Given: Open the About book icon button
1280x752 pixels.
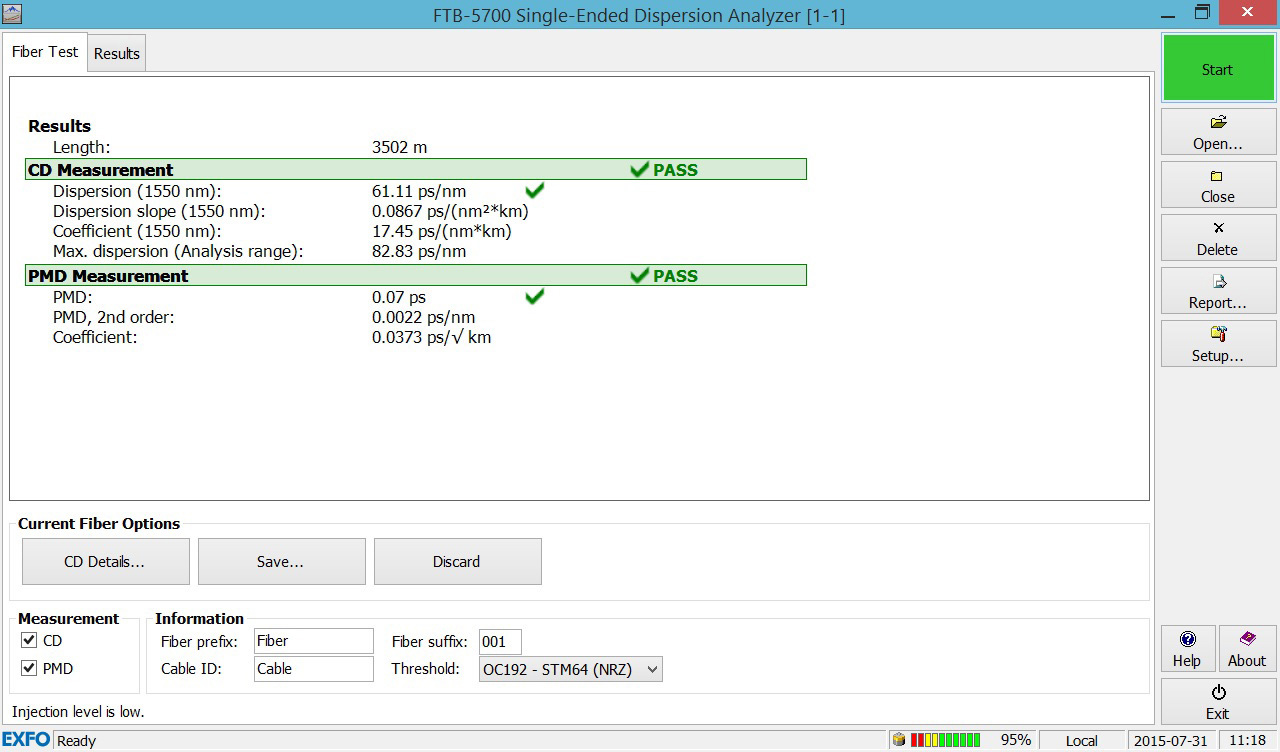Looking at the screenshot, I should coord(1246,649).
